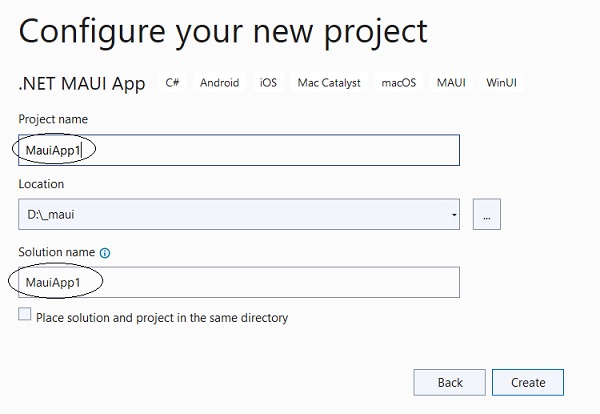600x414 pixels.
Task: Focus the Project name text field
Action: pyautogui.click(x=239, y=150)
